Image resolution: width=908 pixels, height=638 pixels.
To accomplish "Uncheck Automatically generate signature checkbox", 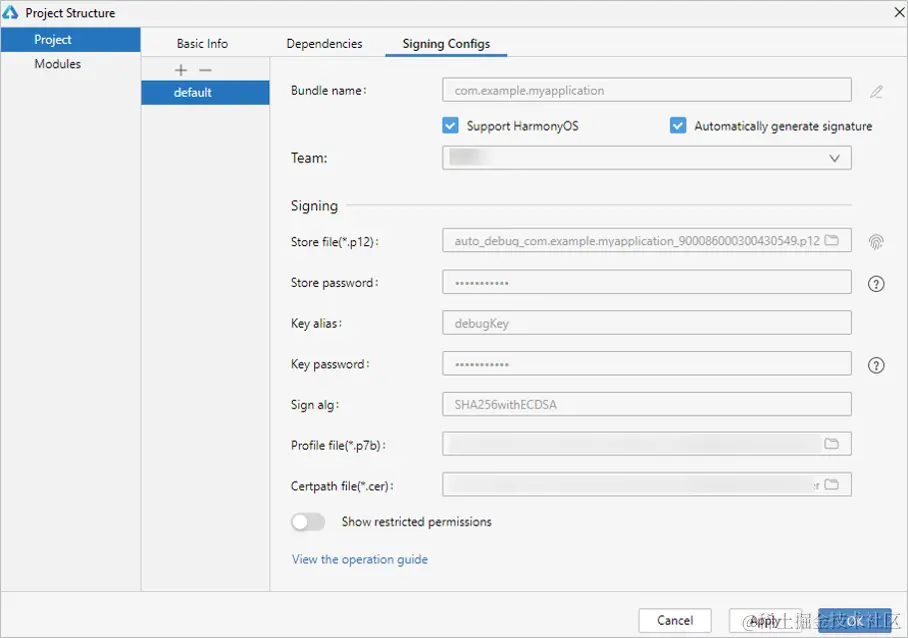I will tap(678, 126).
